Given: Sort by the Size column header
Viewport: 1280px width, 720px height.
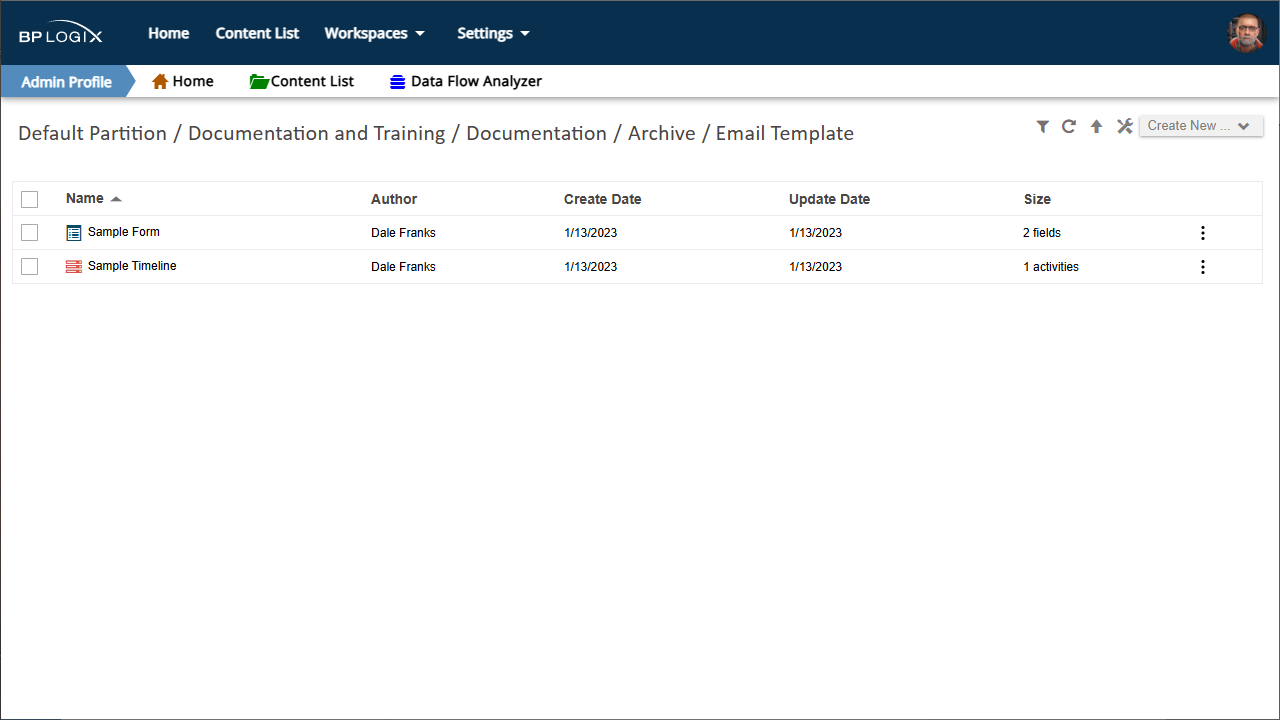Looking at the screenshot, I should pos(1037,199).
